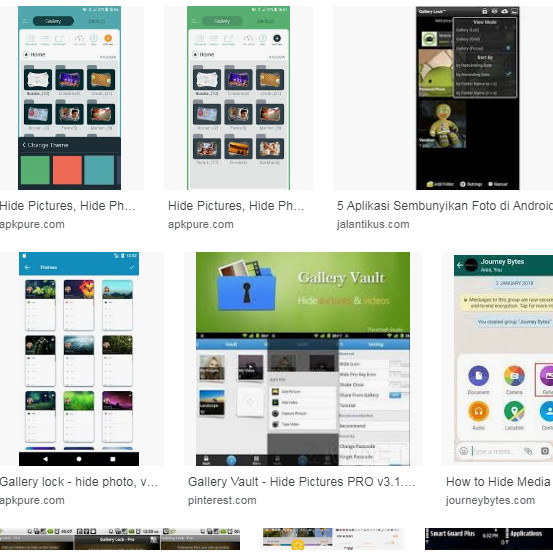Image resolution: width=553 pixels, height=553 pixels.
Task: Click Hide Pictures title under green-themed screenshot
Action: tap(236, 206)
